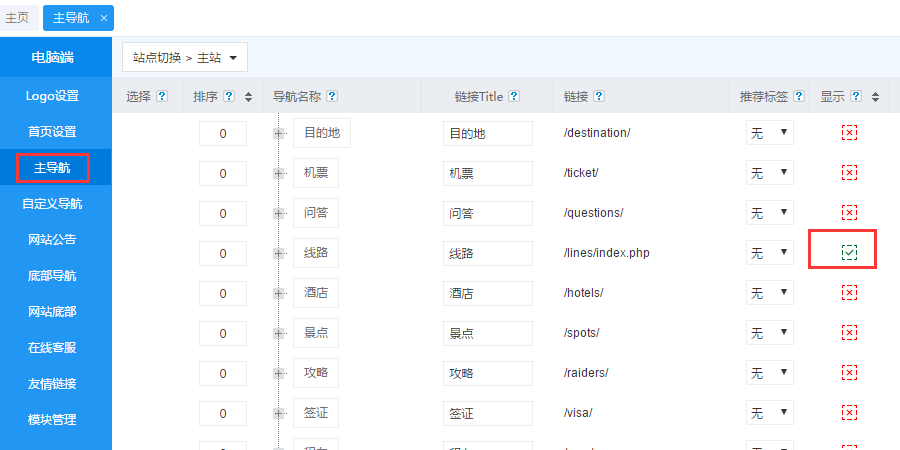
Task: Open Logo设置 in the sidebar
Action: (52, 96)
